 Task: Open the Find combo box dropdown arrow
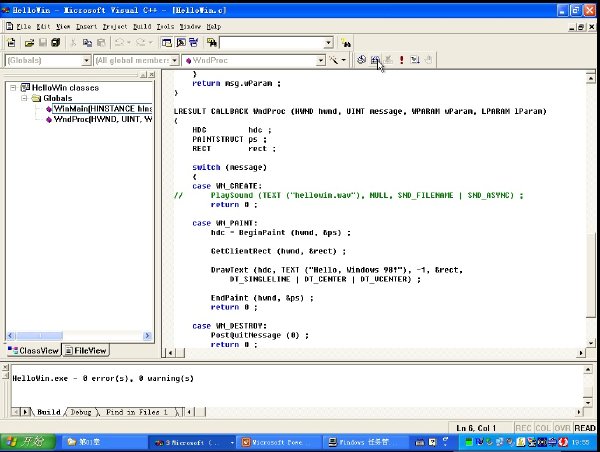(328, 43)
